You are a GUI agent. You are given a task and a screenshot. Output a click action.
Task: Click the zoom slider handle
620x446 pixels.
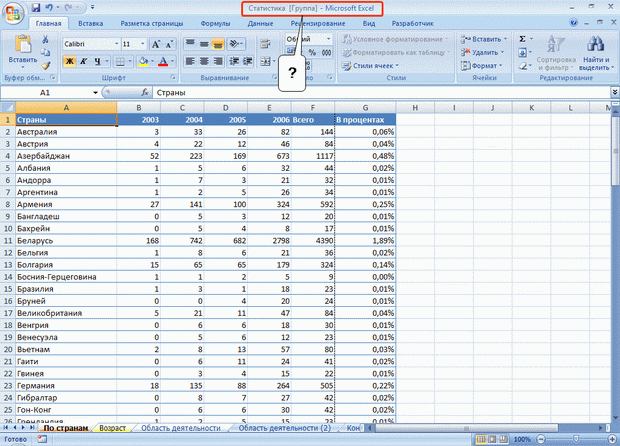coord(576,439)
